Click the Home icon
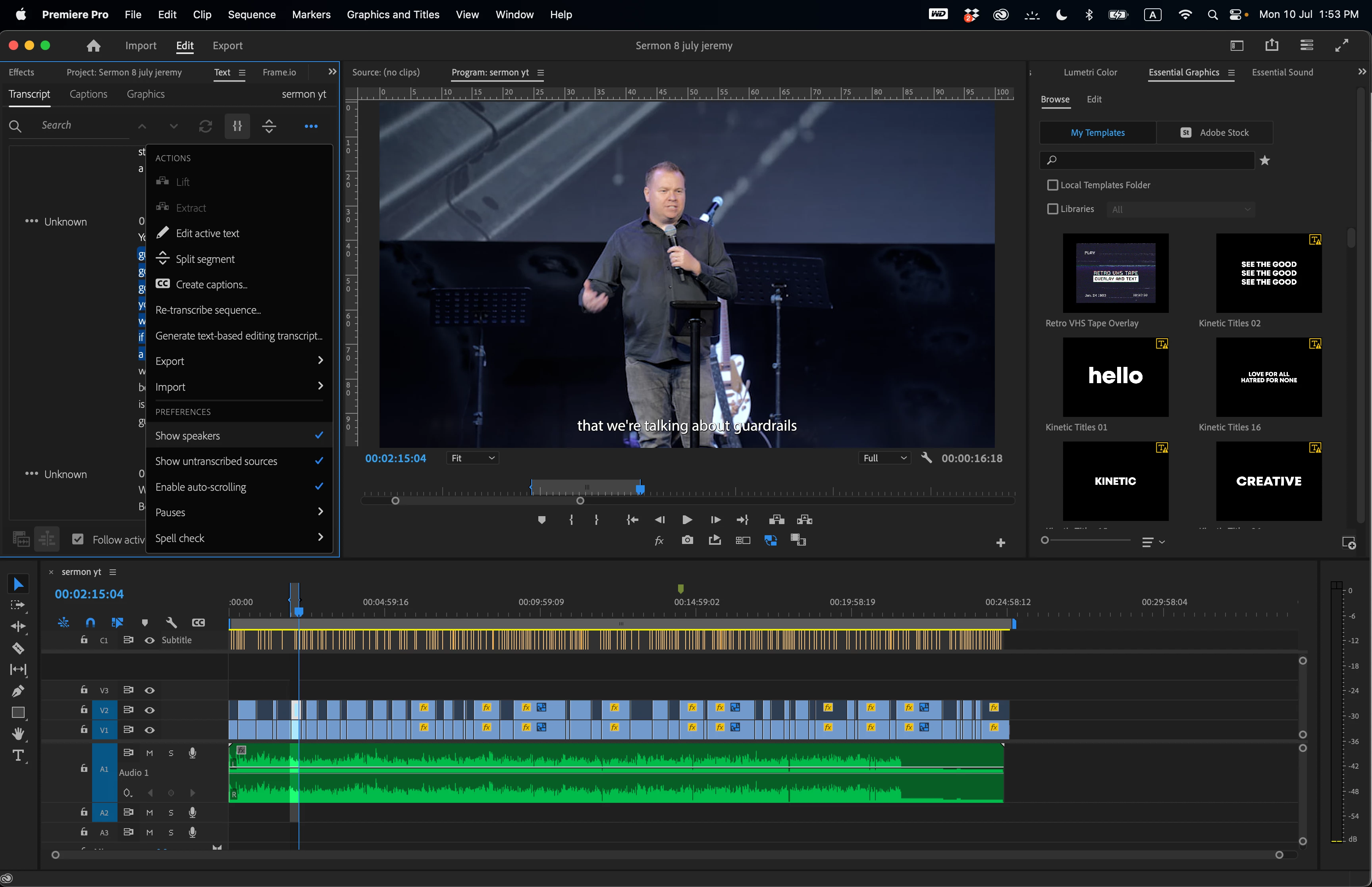 point(93,46)
